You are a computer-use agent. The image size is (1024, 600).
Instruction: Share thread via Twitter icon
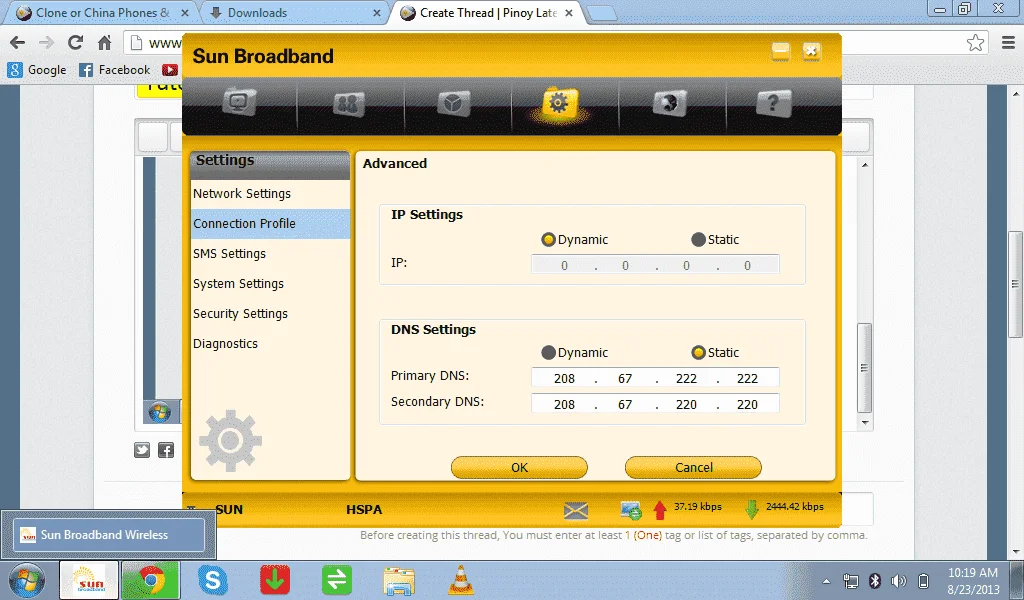click(142, 450)
